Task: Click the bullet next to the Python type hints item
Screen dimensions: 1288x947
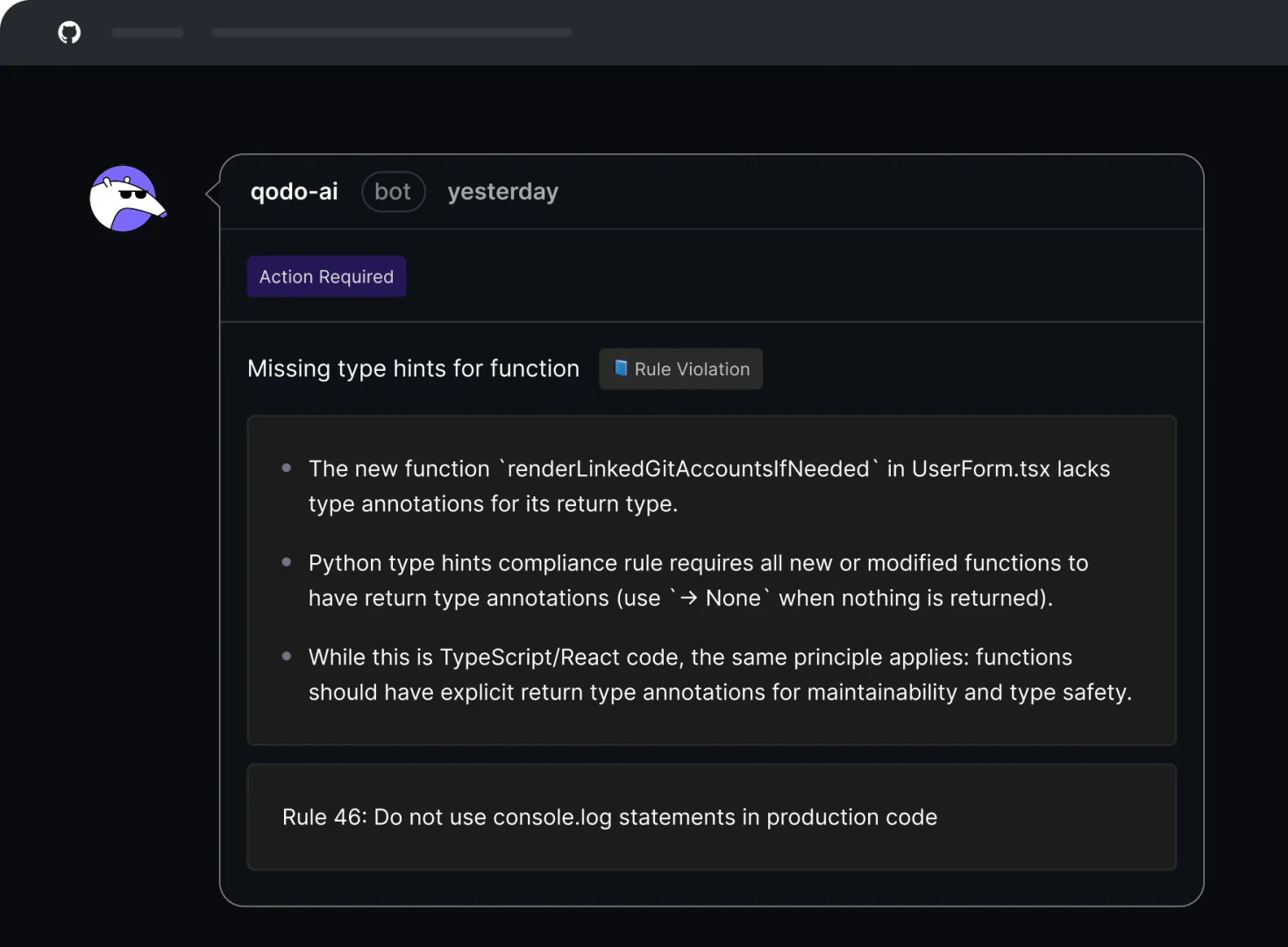Action: coord(286,562)
